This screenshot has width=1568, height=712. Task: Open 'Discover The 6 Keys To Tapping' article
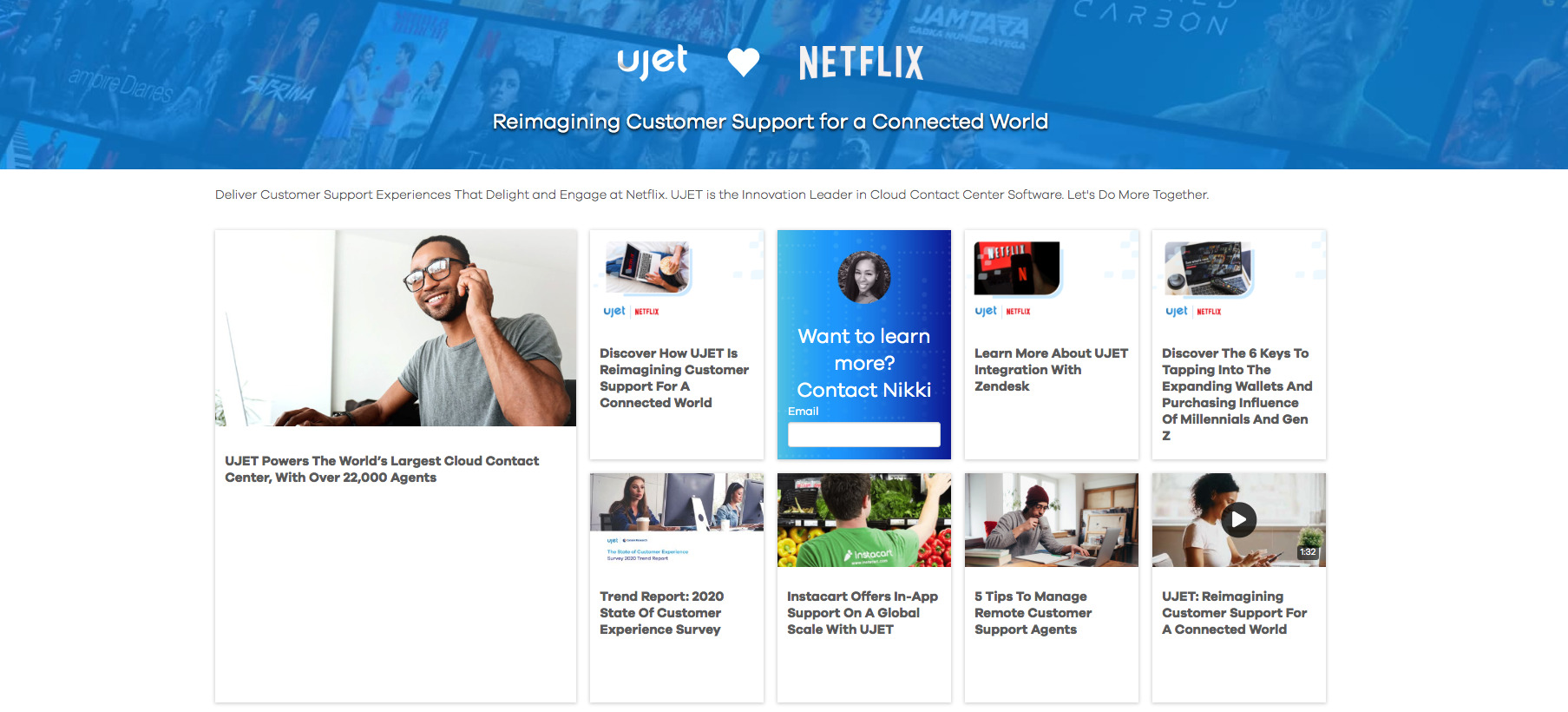pos(1237,394)
